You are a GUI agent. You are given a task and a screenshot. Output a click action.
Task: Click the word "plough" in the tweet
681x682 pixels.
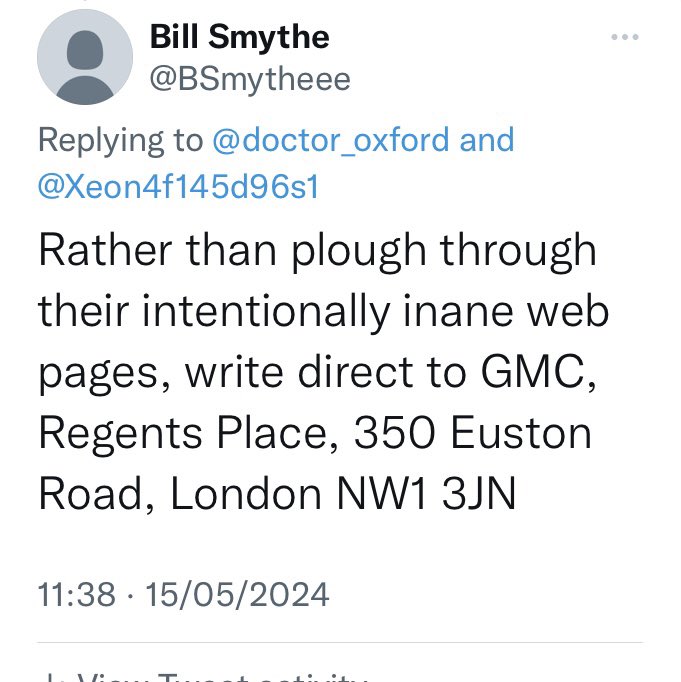[359, 252]
